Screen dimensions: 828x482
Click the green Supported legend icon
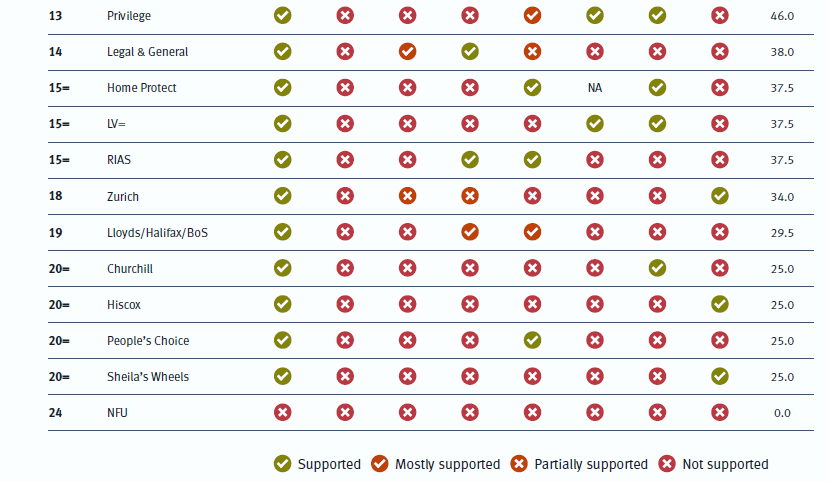pos(283,464)
